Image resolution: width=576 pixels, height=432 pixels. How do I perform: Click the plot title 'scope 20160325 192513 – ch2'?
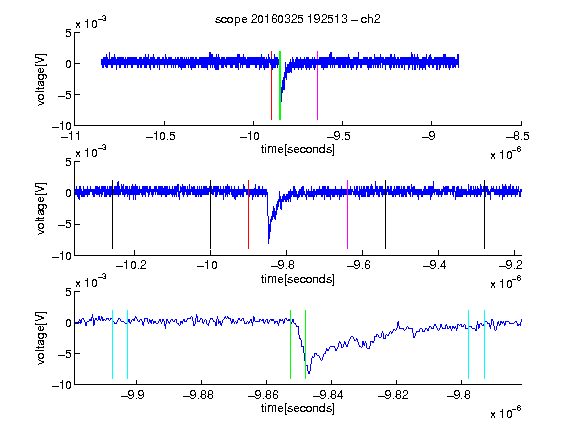pyautogui.click(x=298, y=19)
